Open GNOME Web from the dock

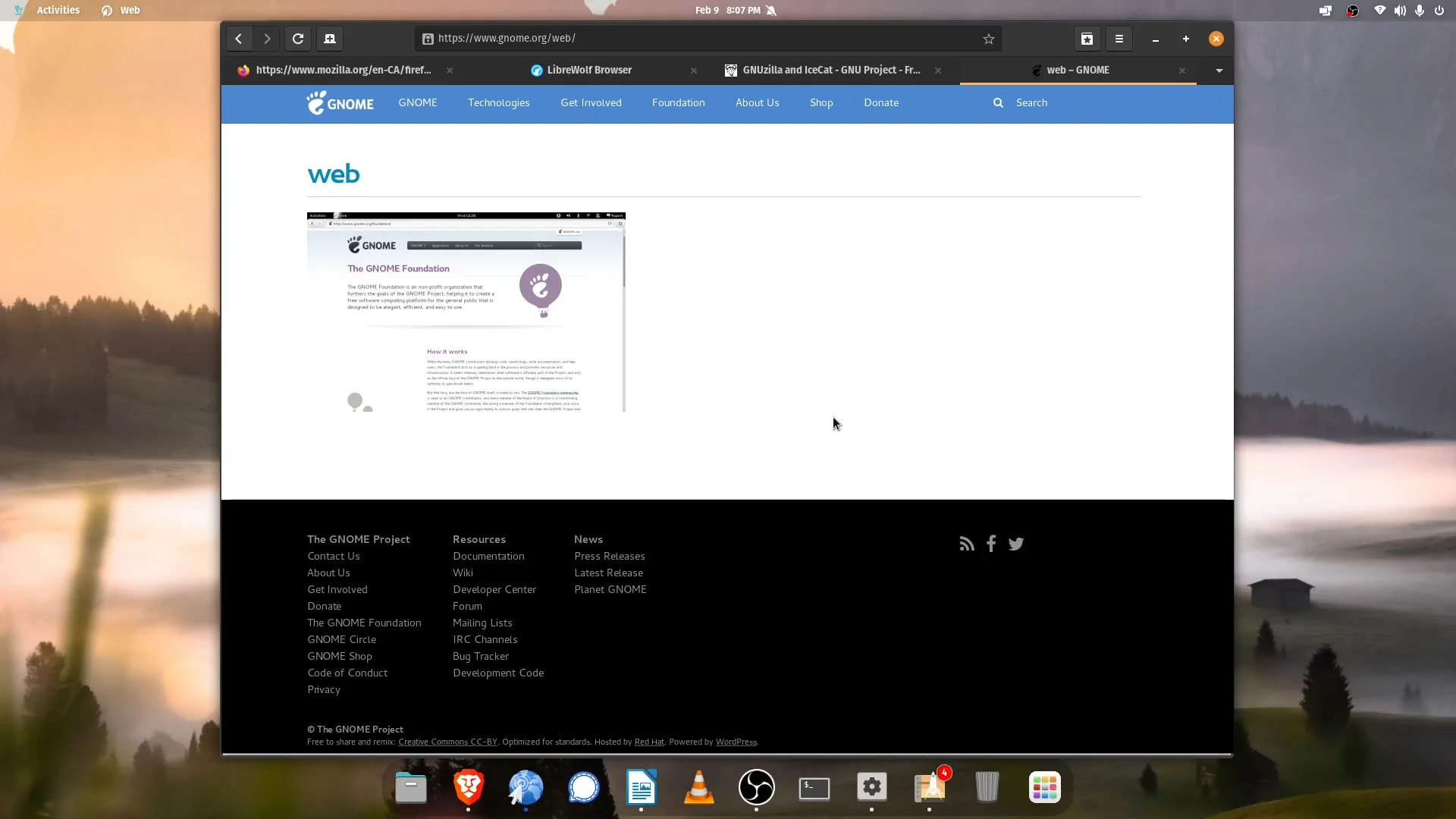point(526,788)
